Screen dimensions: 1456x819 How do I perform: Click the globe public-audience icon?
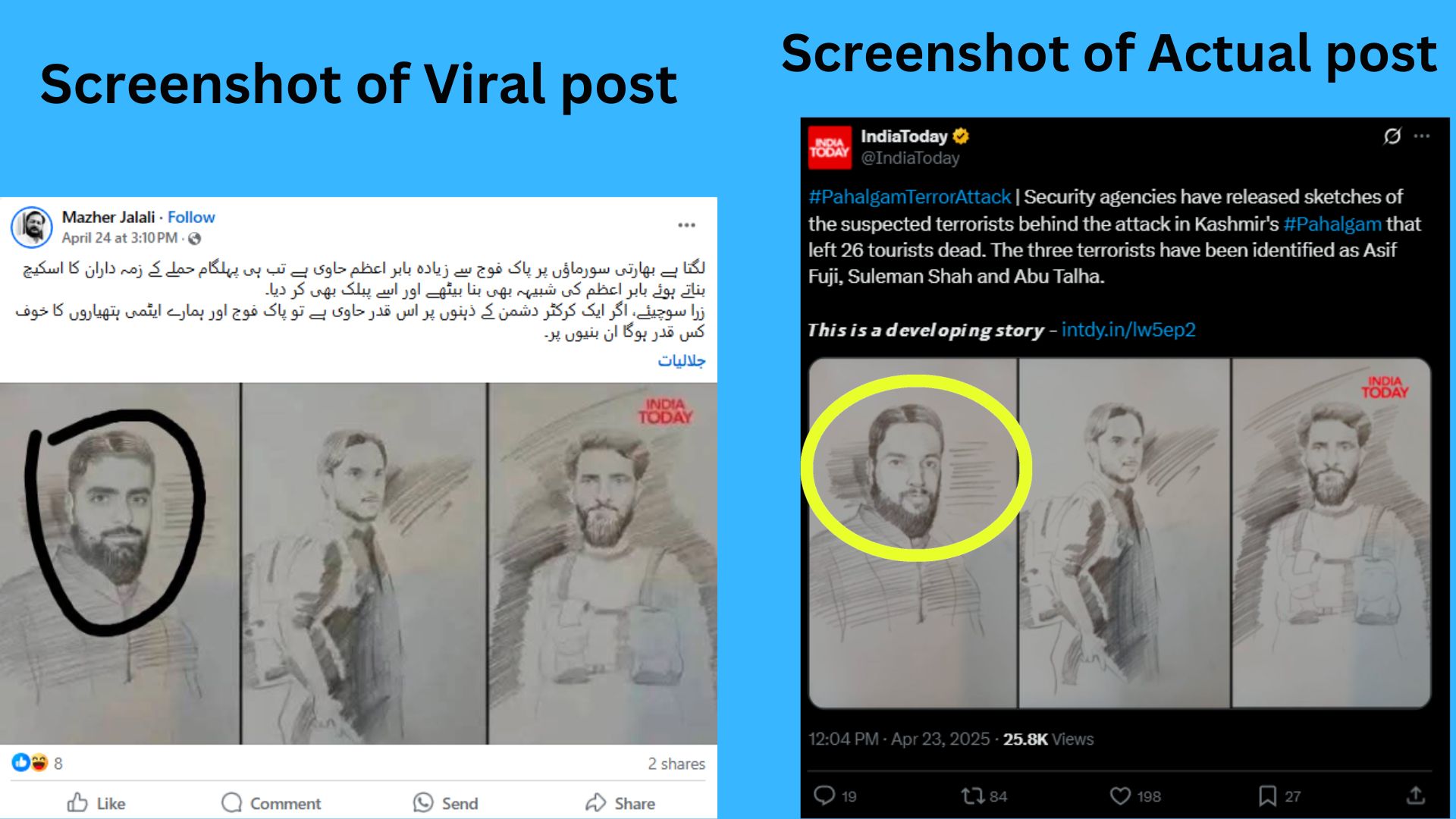click(x=195, y=239)
